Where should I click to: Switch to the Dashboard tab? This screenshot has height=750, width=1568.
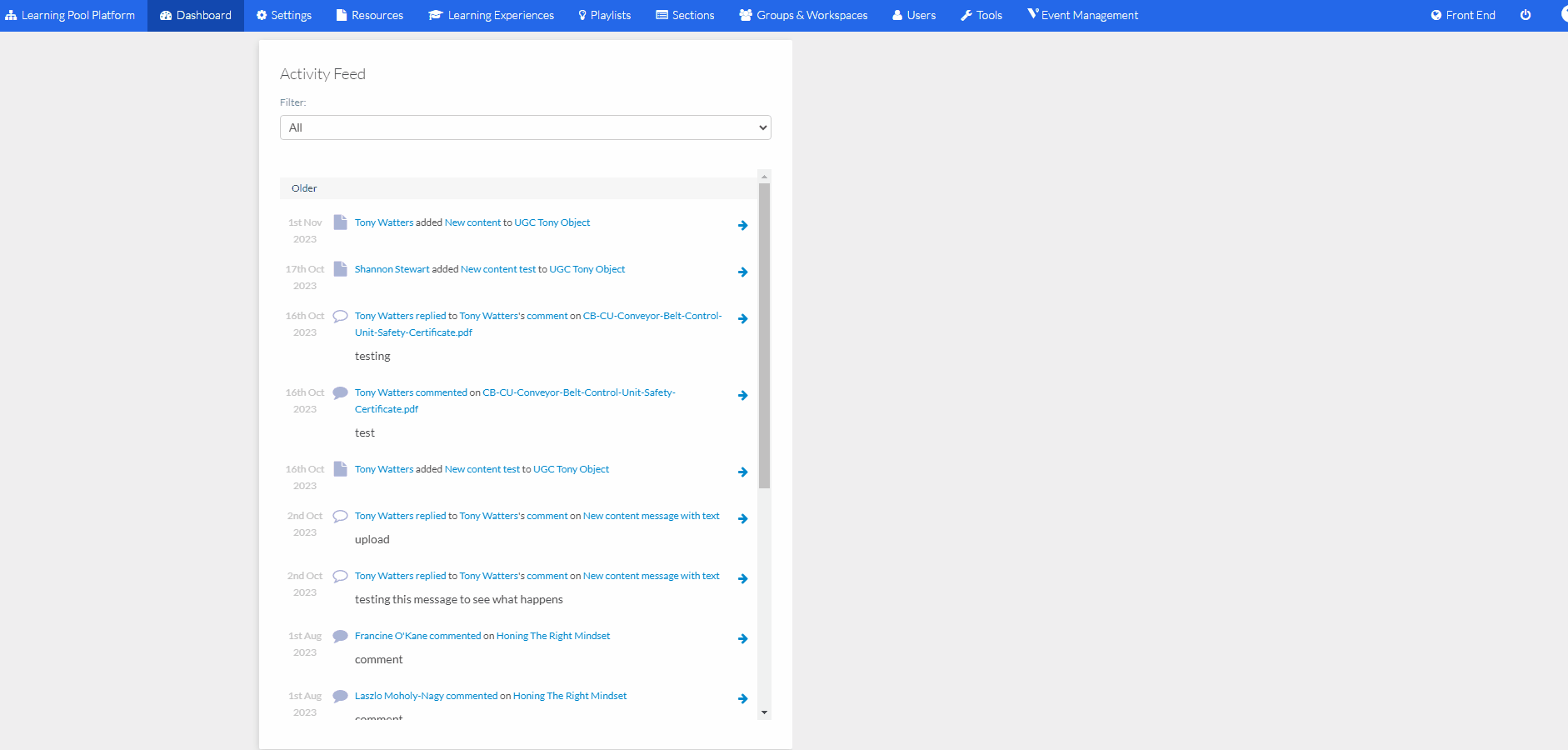point(195,14)
